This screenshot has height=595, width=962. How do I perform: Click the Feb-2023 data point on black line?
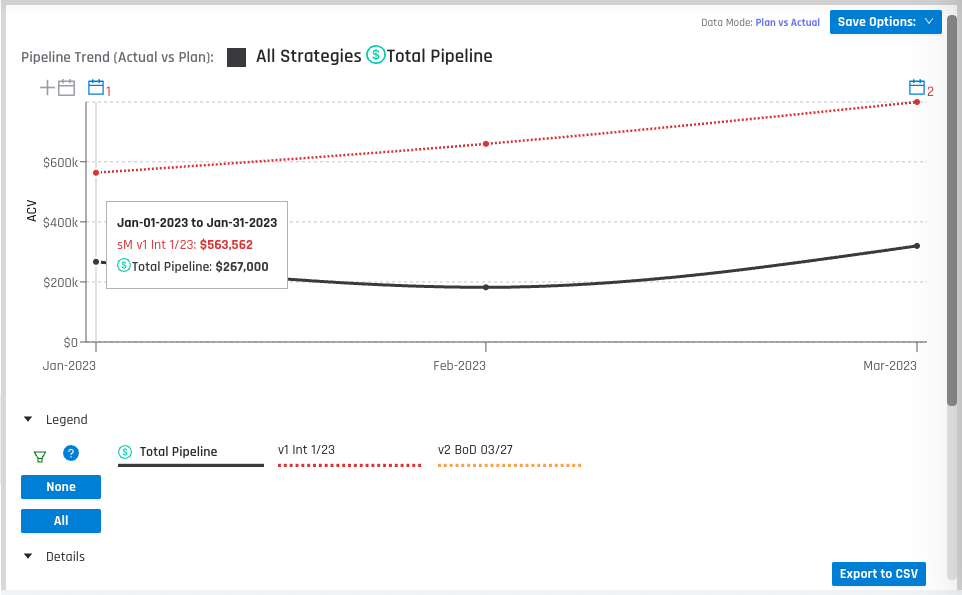(x=485, y=287)
